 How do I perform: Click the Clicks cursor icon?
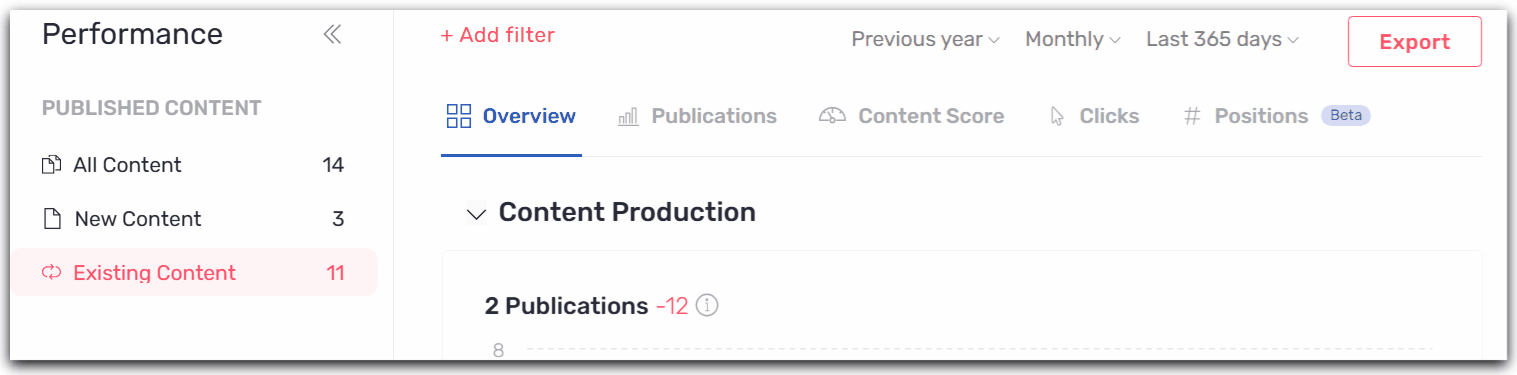[1057, 116]
